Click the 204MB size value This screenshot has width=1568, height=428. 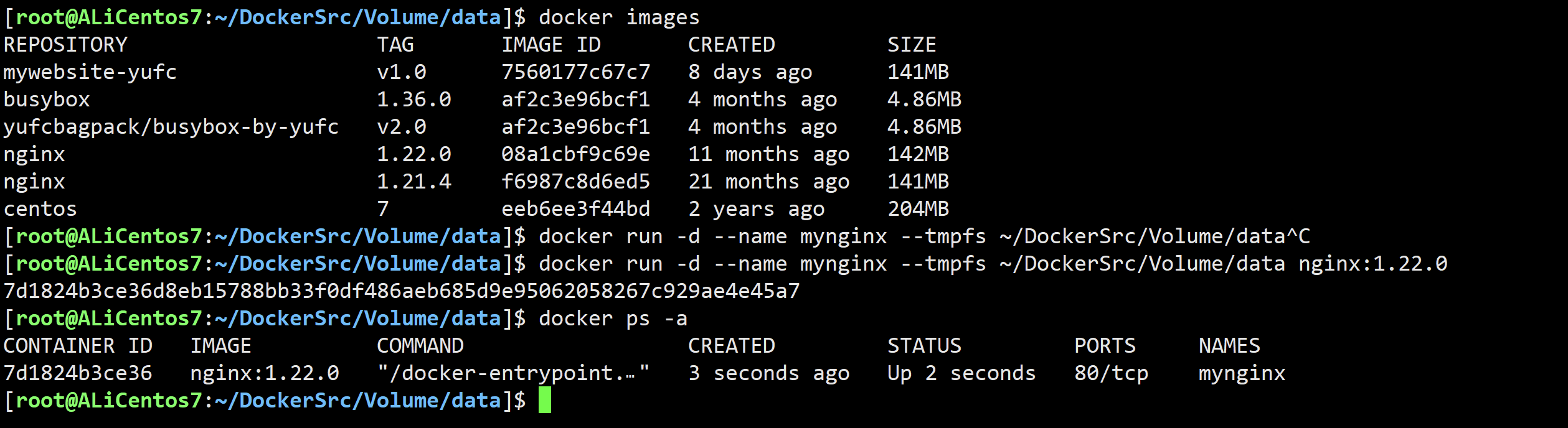click(918, 209)
